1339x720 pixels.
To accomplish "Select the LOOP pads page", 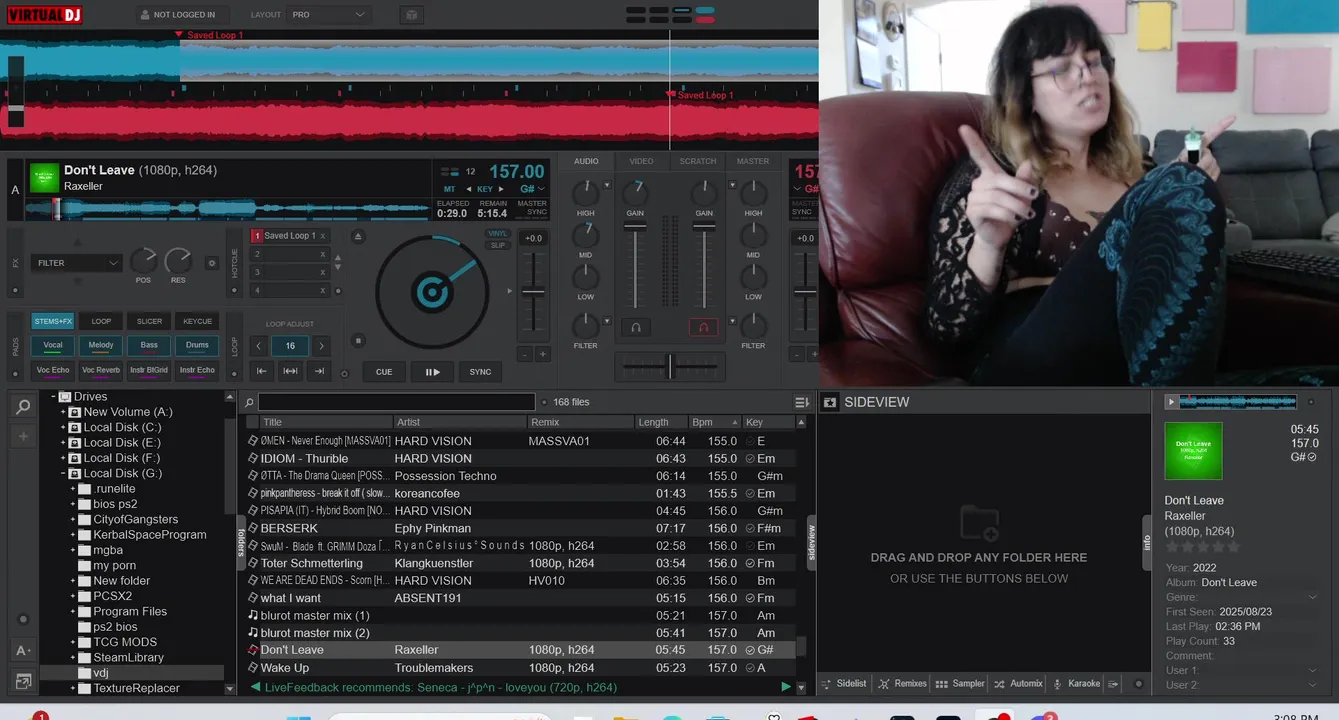I will pos(101,321).
